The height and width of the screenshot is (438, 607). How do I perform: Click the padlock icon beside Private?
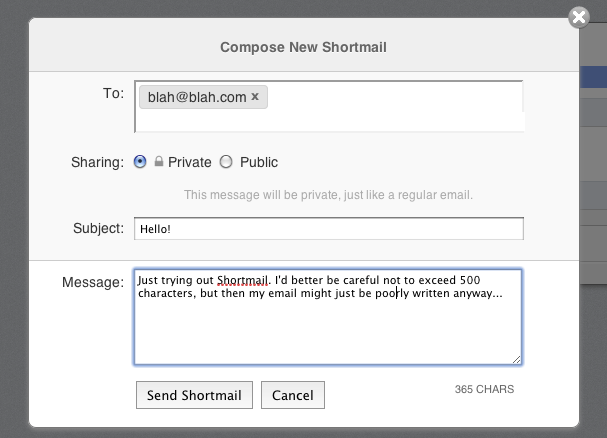pyautogui.click(x=159, y=161)
